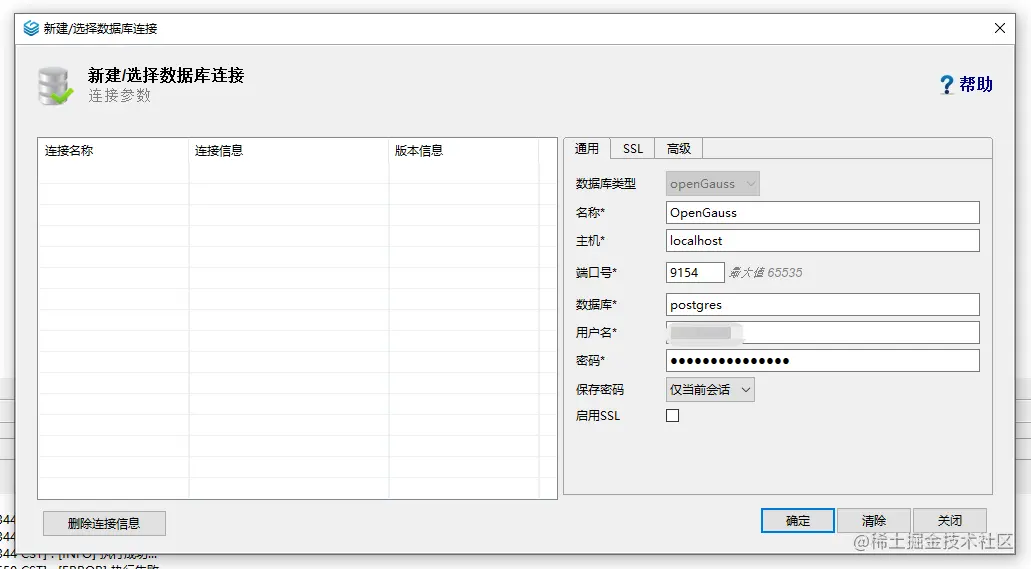1031x569 pixels.
Task: Click the 密码 password field
Action: click(823, 360)
